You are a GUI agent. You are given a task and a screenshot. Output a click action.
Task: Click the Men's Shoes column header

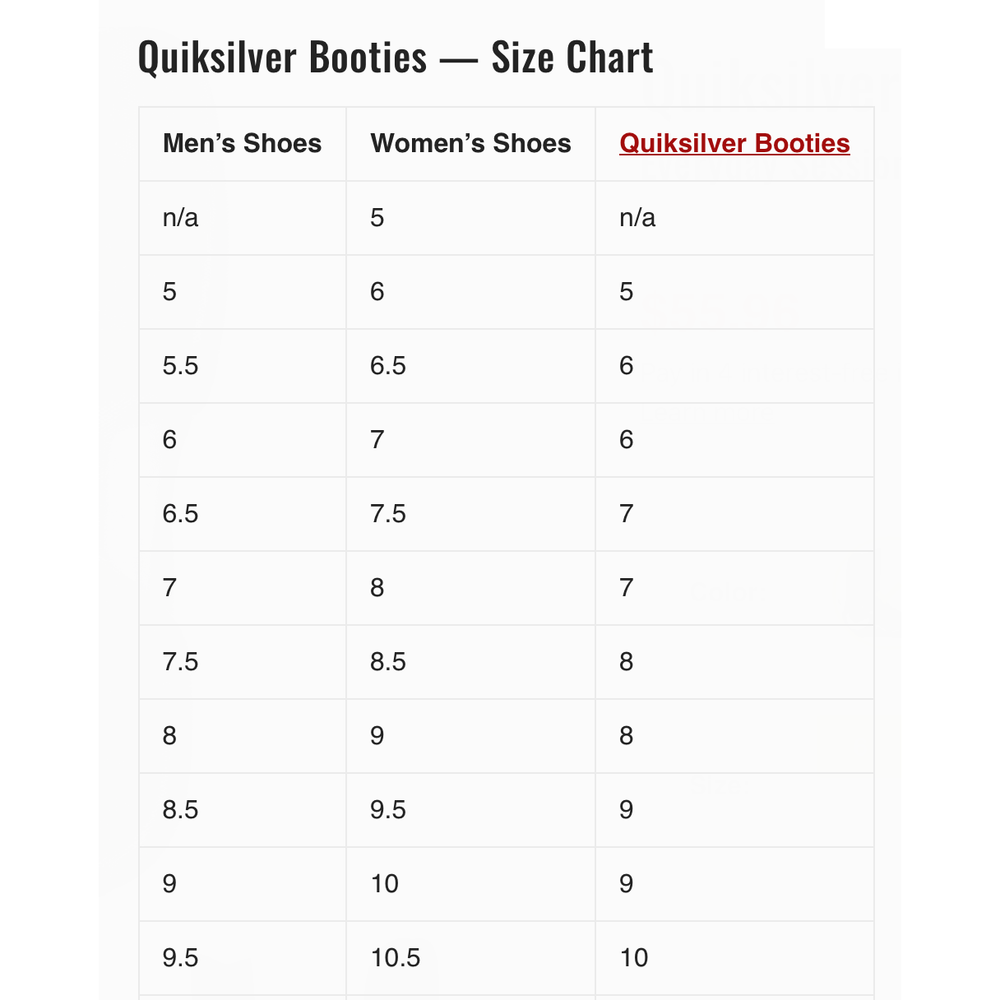pos(242,144)
